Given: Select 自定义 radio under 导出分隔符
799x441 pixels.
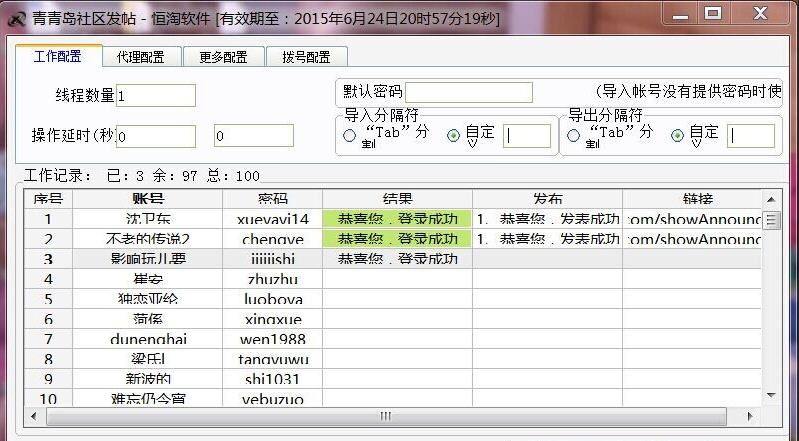Looking at the screenshot, I should coord(677,136).
